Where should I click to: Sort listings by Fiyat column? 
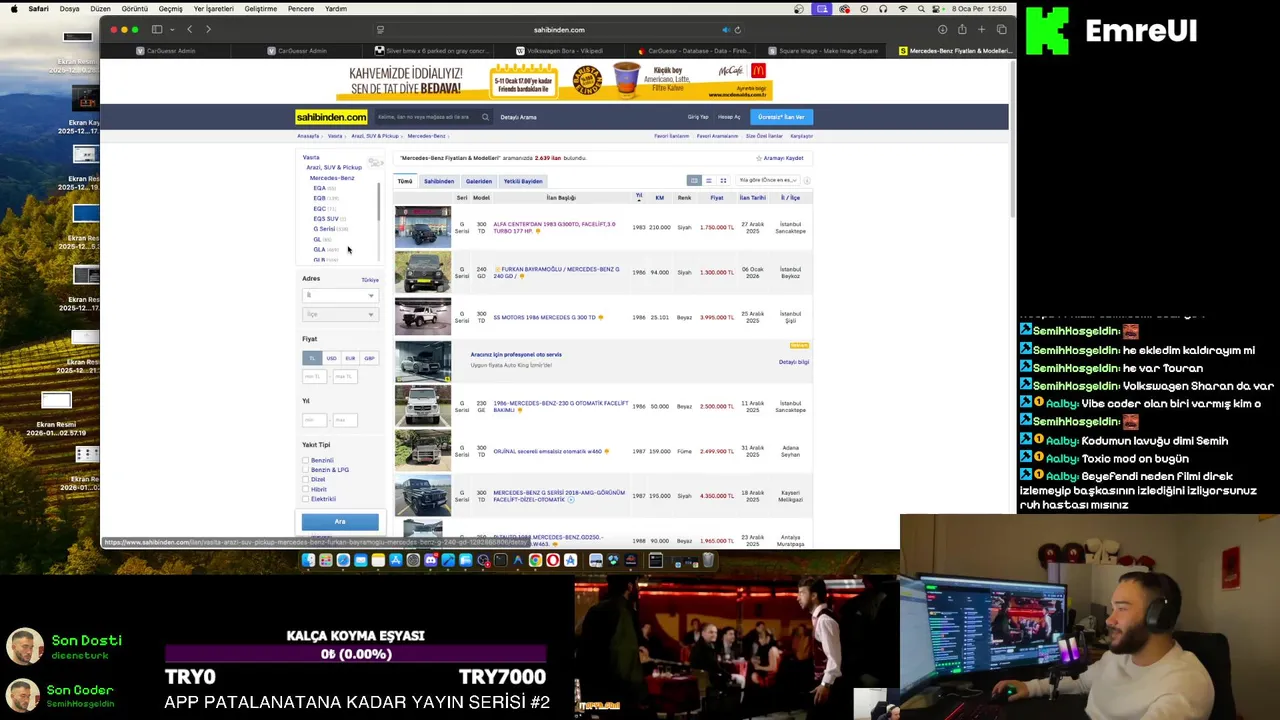717,198
